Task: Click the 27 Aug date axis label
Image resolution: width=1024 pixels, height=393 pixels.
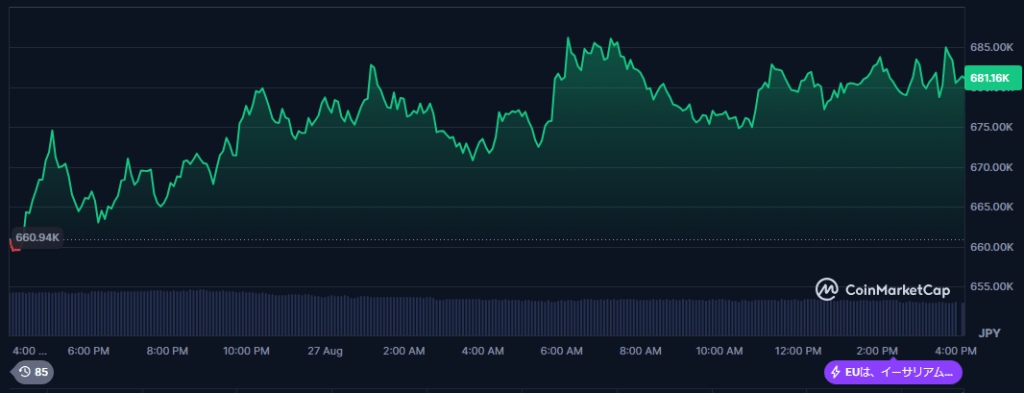Action: click(x=325, y=351)
